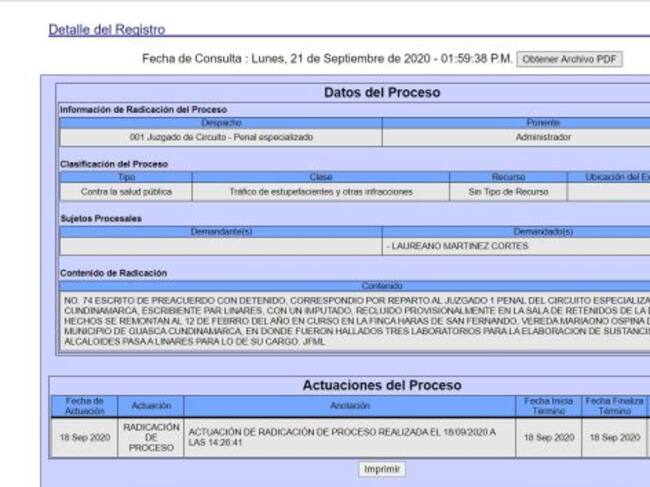Click the Contra la salud pública cell
Viewport: 650px width, 487px height.
[126, 191]
